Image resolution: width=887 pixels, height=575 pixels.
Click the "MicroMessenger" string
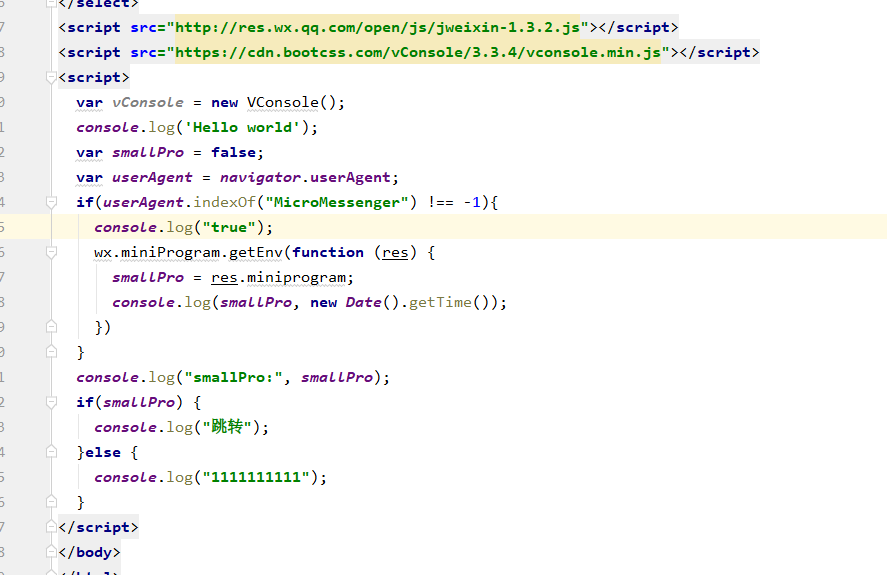click(x=337, y=203)
